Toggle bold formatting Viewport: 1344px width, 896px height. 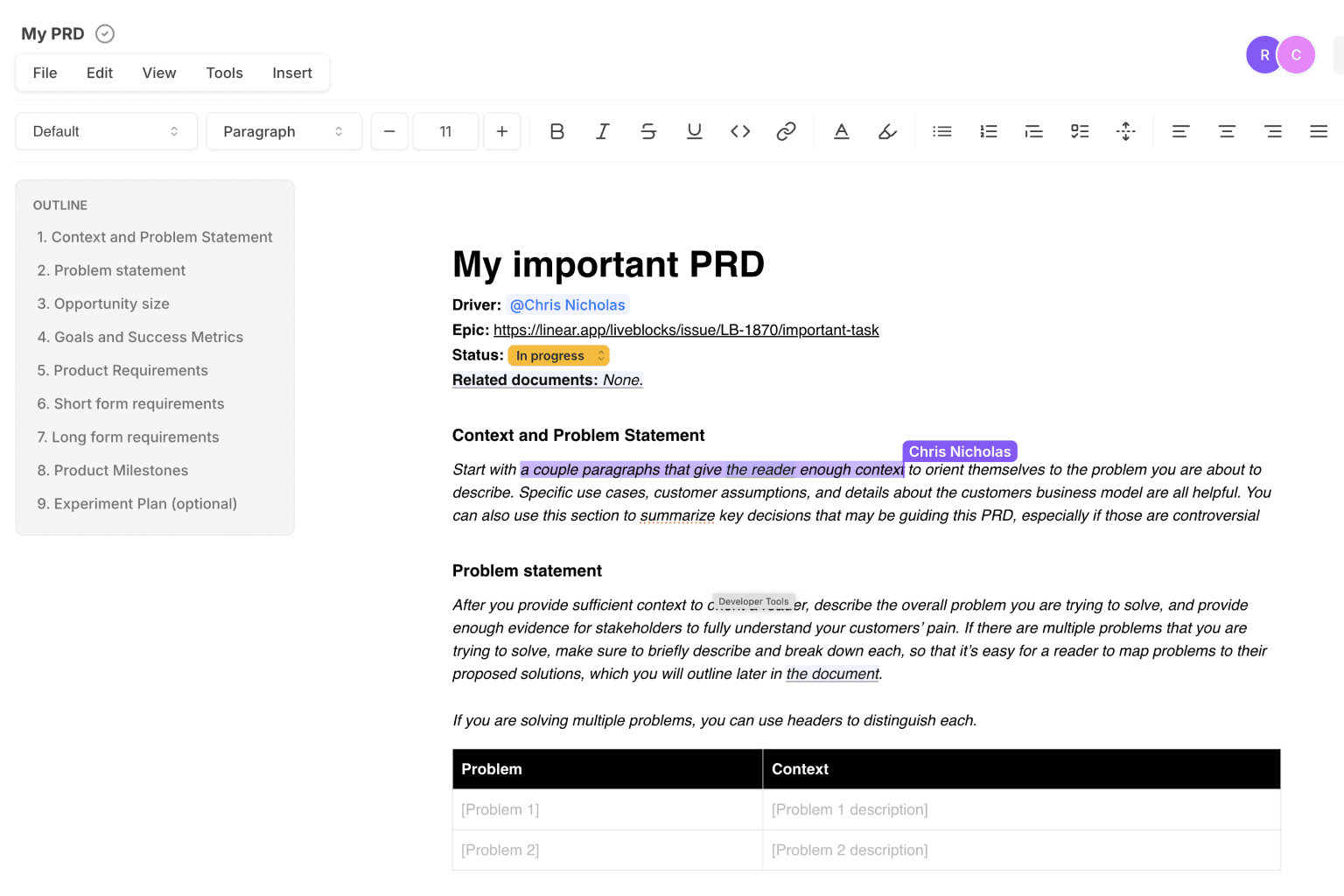point(556,131)
